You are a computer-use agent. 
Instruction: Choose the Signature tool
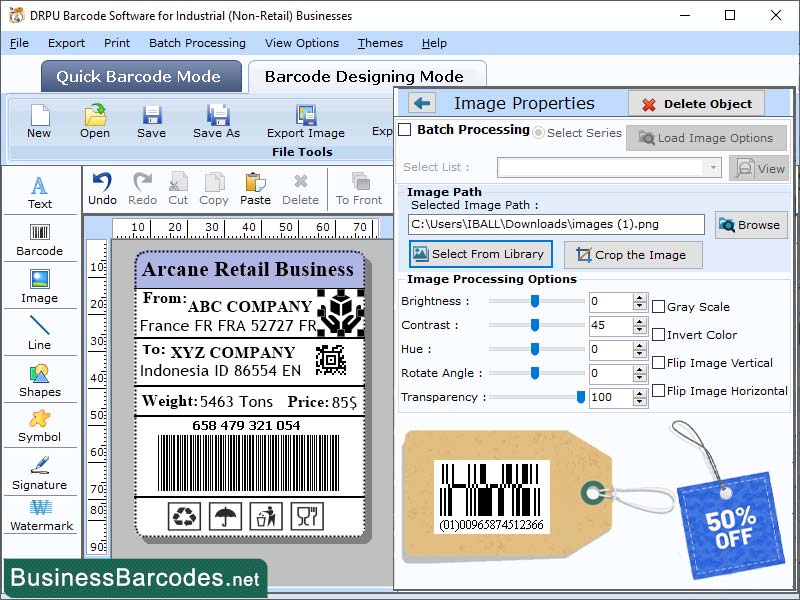(x=40, y=475)
